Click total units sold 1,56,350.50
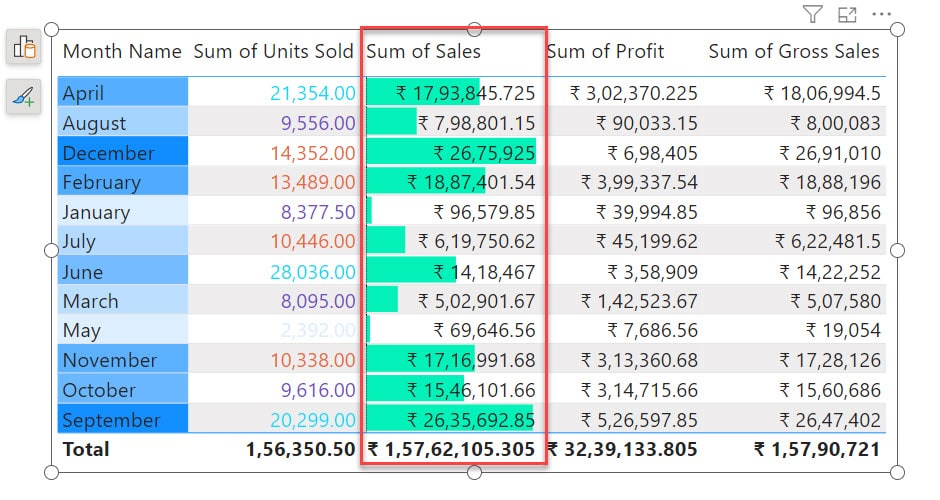 300,449
